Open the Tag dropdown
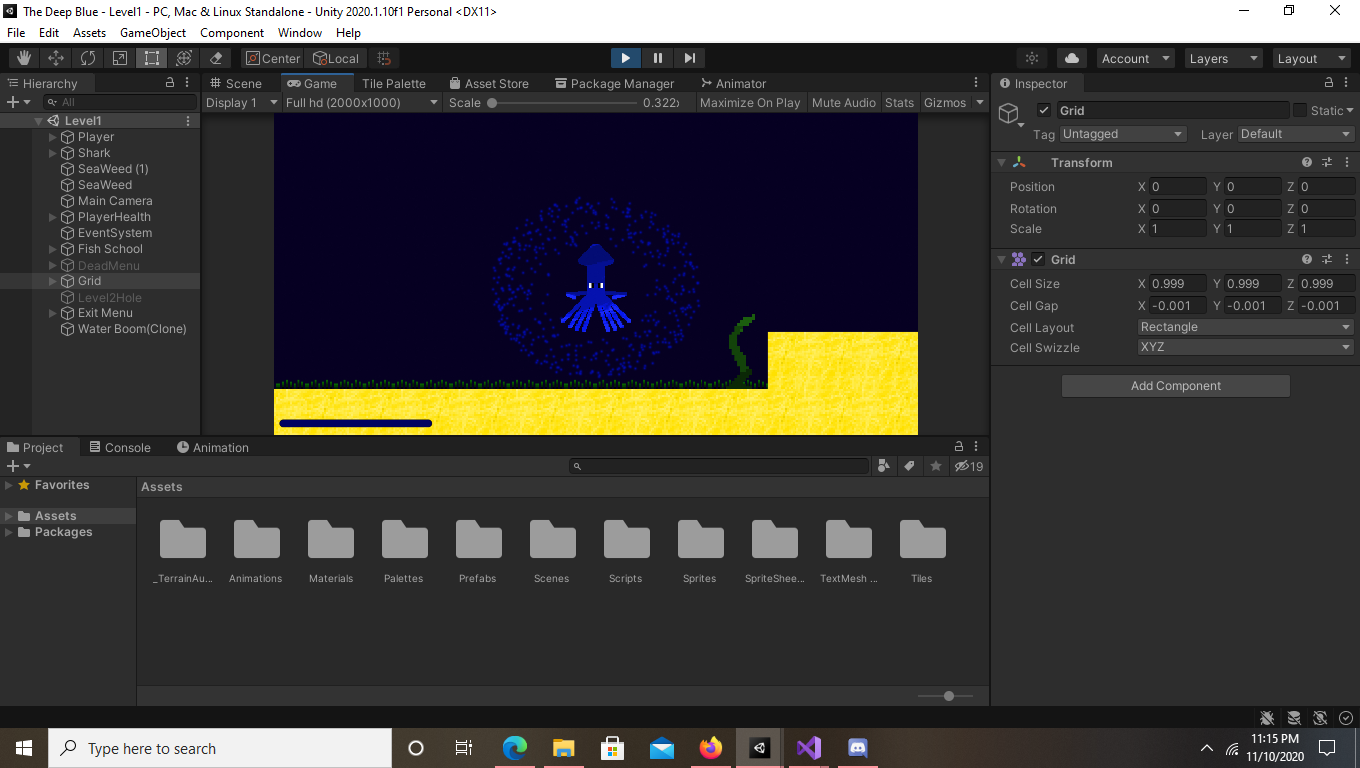 point(1122,134)
